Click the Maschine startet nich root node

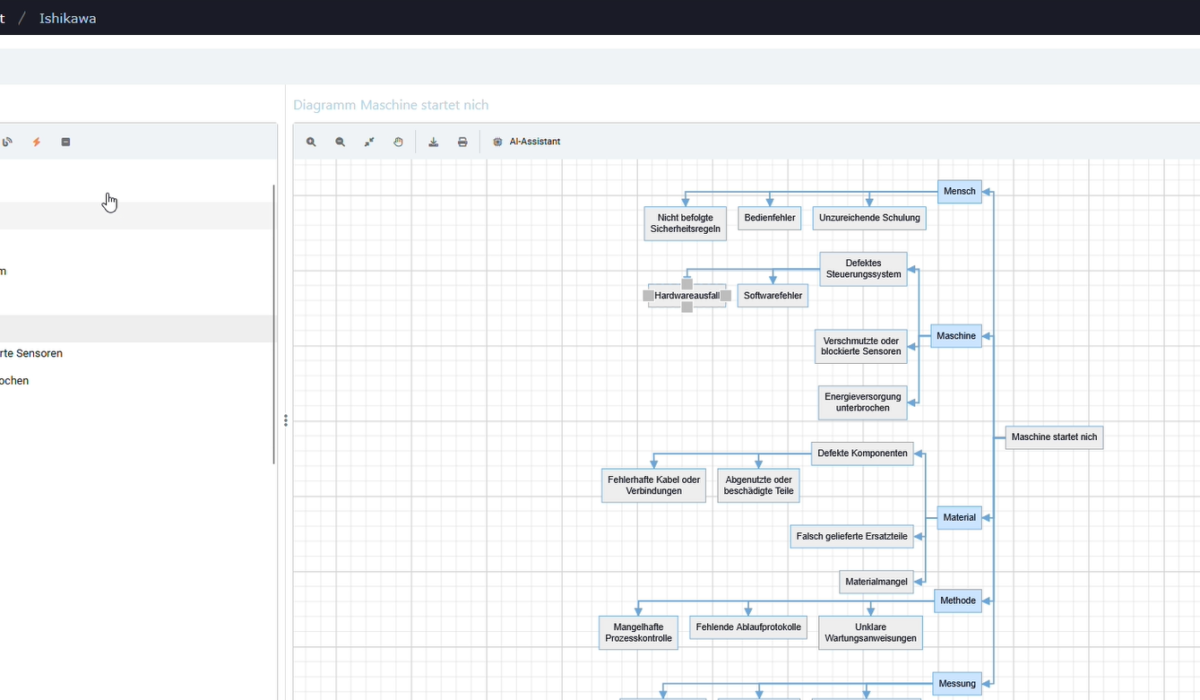[x=1054, y=437]
